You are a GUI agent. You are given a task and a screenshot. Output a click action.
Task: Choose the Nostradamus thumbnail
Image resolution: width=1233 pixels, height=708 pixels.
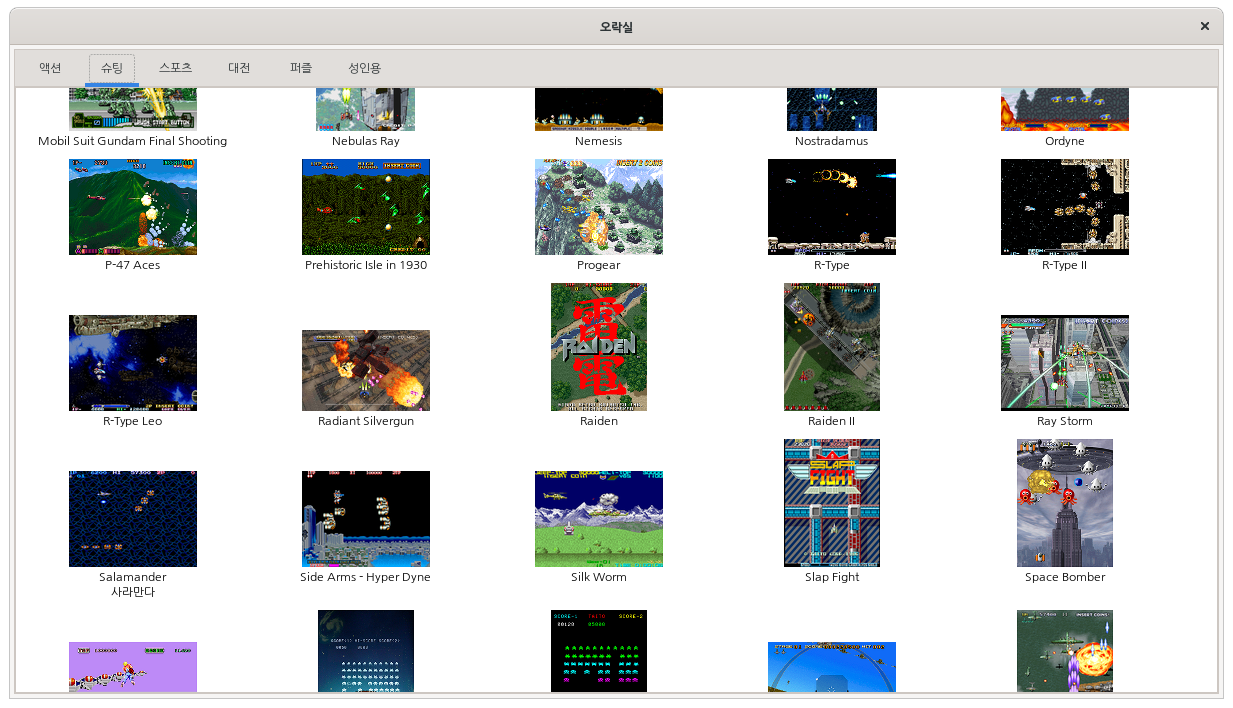(832, 109)
